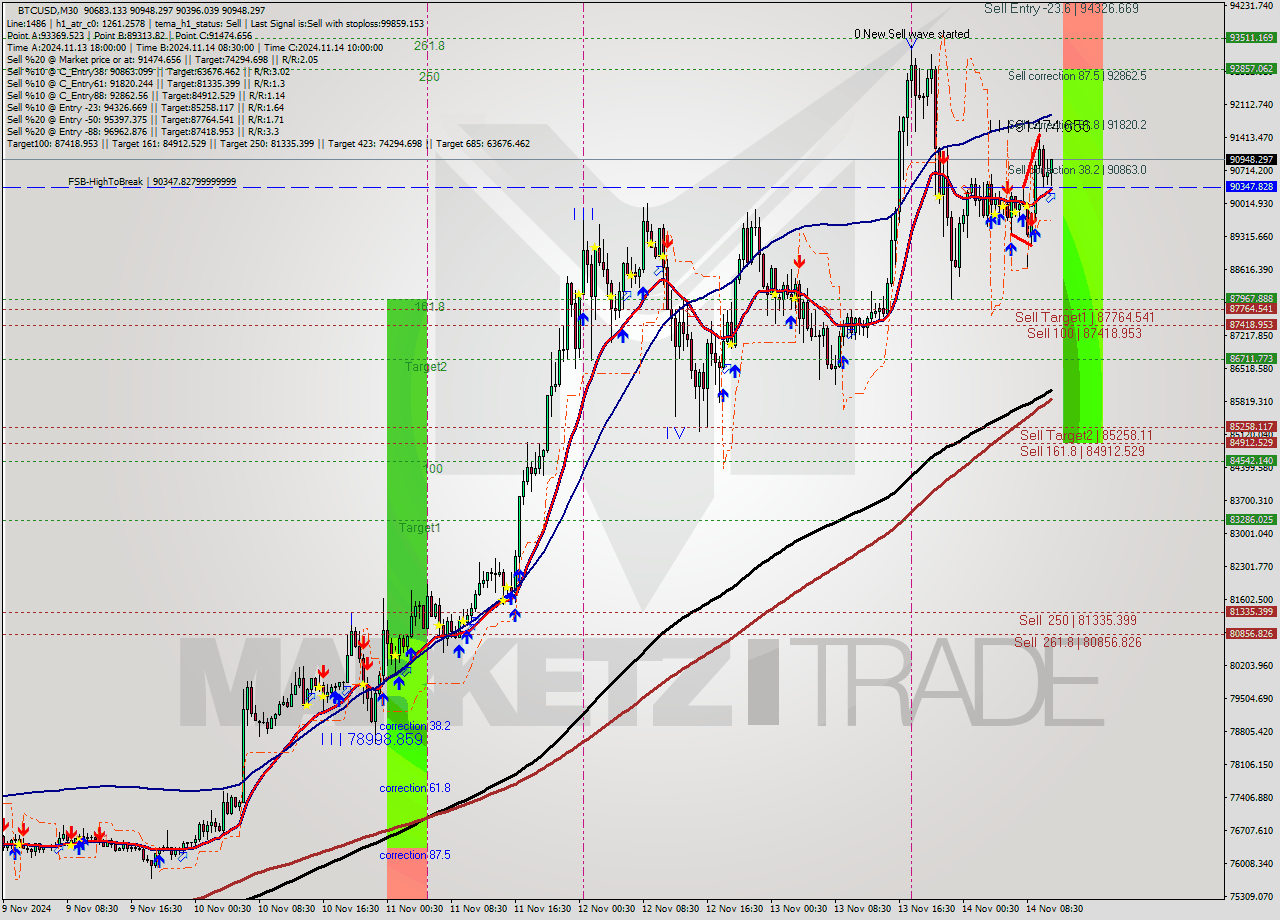Select the Sell 100 | 87418.953 label

click(x=1084, y=333)
